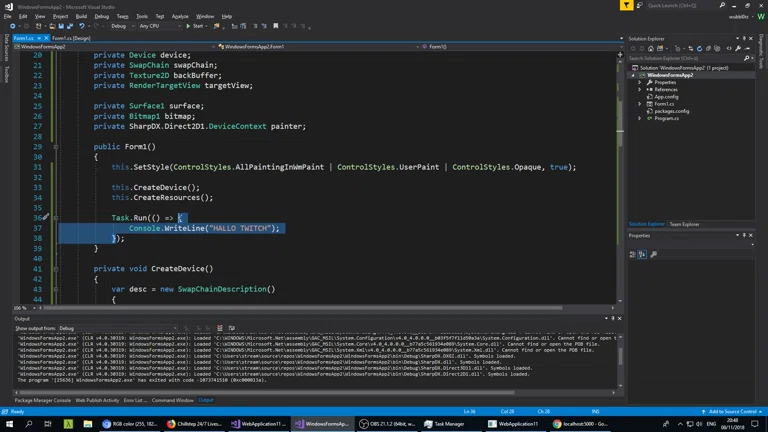Open WebApplication11 Visual Studio from taskbar
Viewport: 768px width, 432px height.
[258, 424]
